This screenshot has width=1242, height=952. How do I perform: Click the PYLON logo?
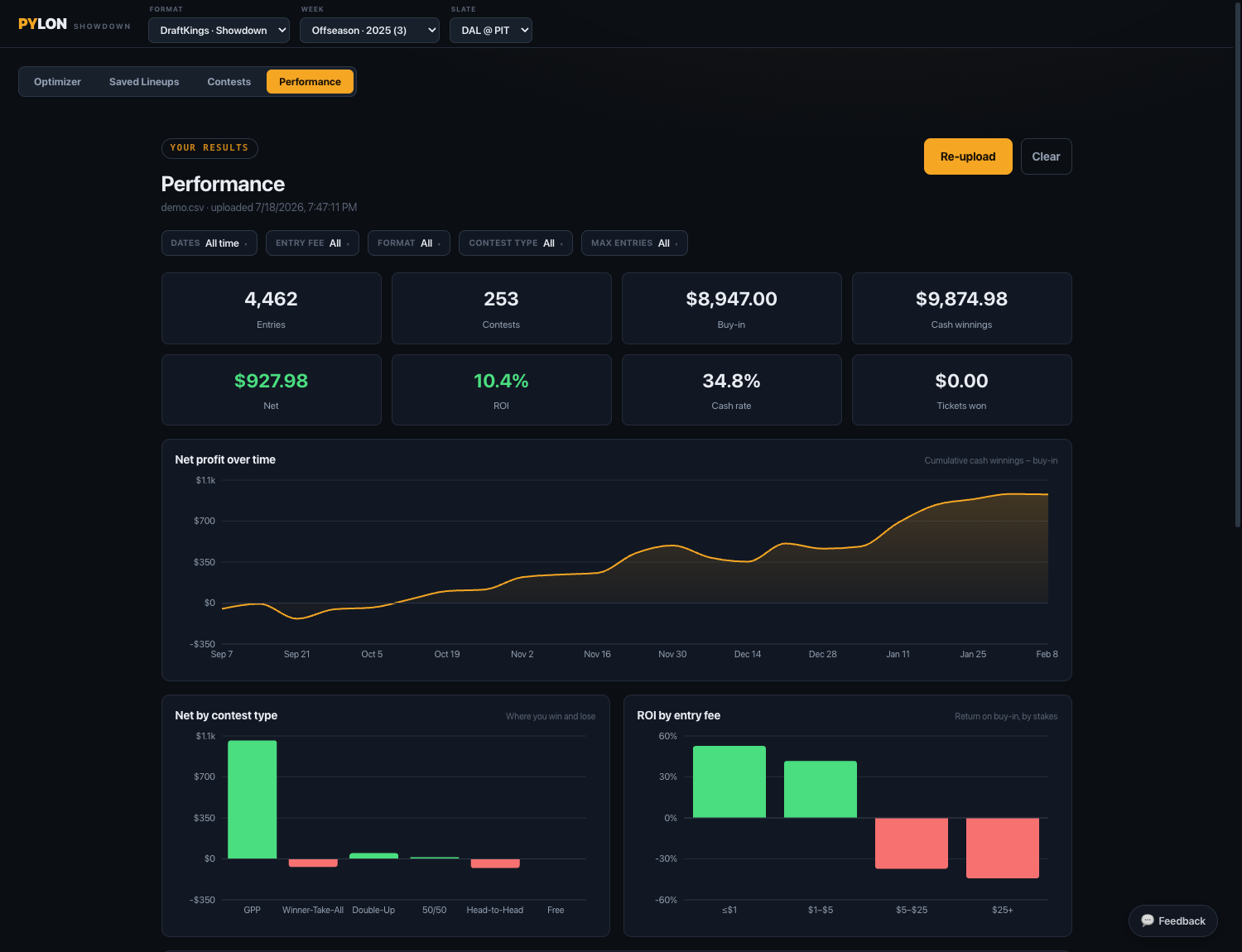tap(42, 24)
